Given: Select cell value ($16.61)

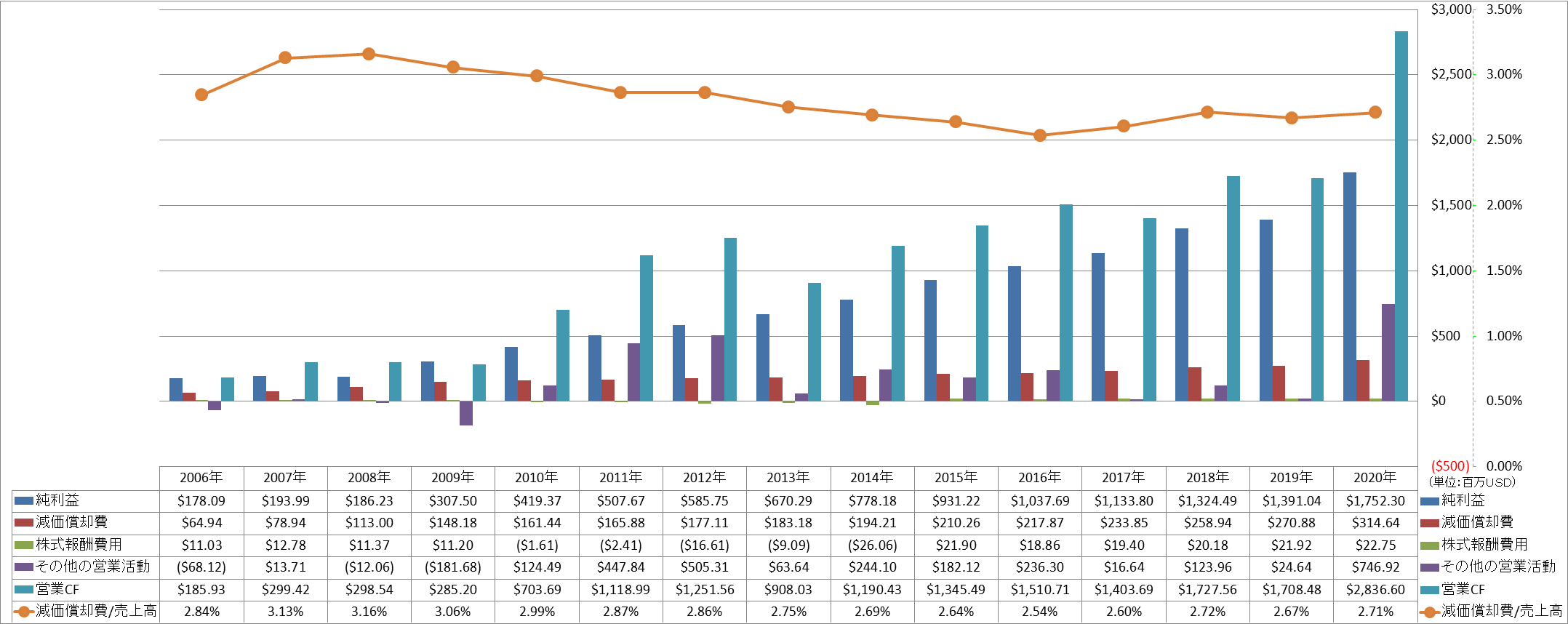Looking at the screenshot, I should click(705, 545).
